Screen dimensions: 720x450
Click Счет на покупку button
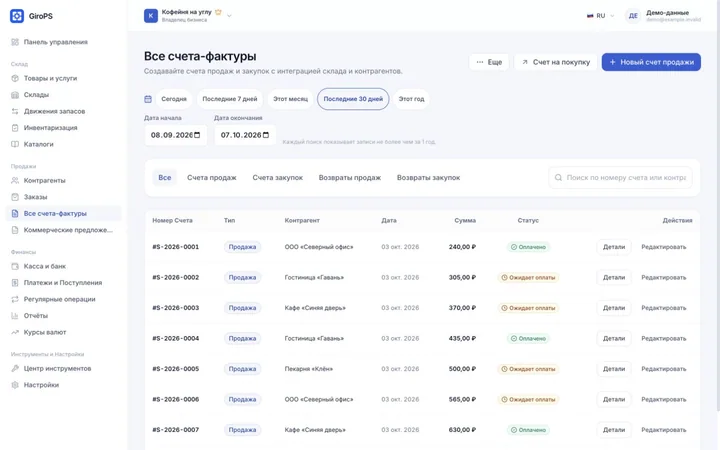point(556,62)
